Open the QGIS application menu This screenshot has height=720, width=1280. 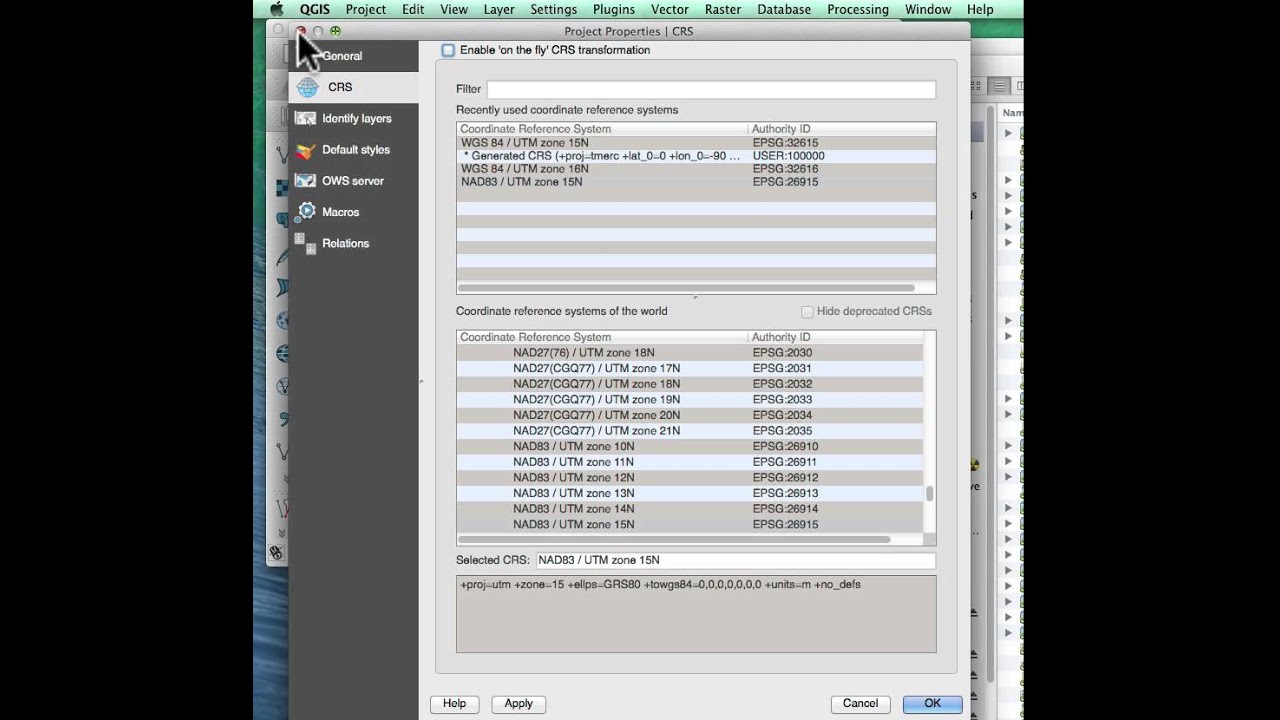tap(314, 9)
